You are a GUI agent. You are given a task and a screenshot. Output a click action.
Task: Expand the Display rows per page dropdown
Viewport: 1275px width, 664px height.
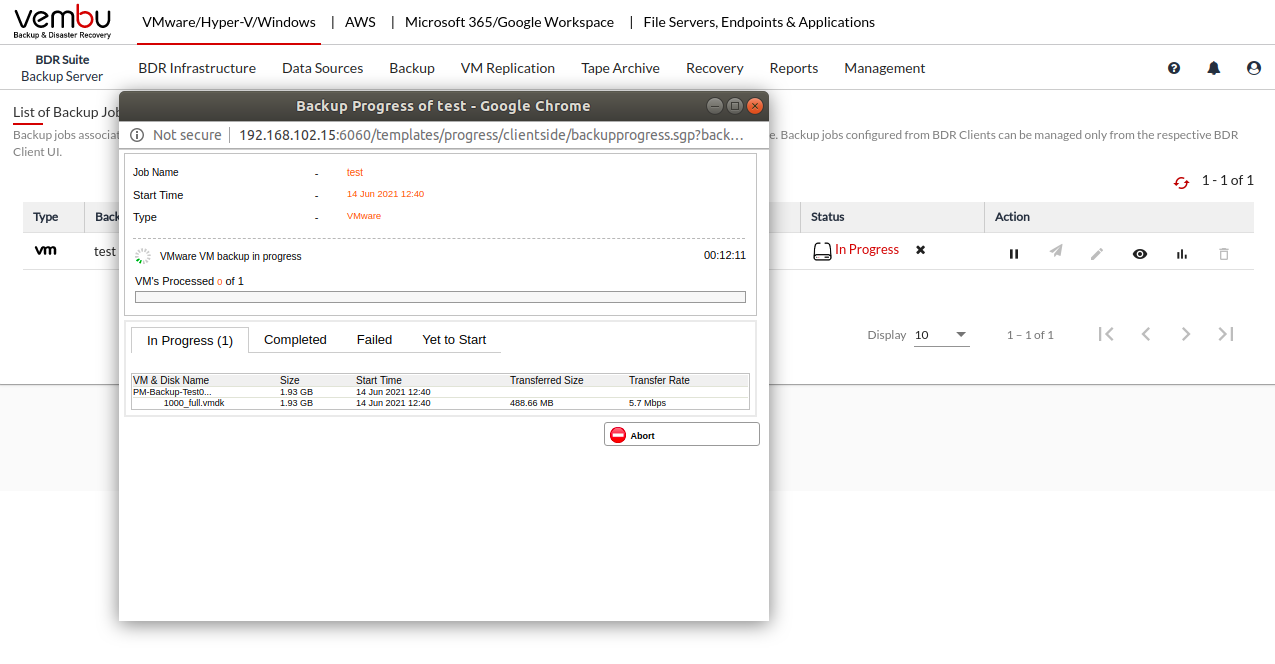[941, 335]
